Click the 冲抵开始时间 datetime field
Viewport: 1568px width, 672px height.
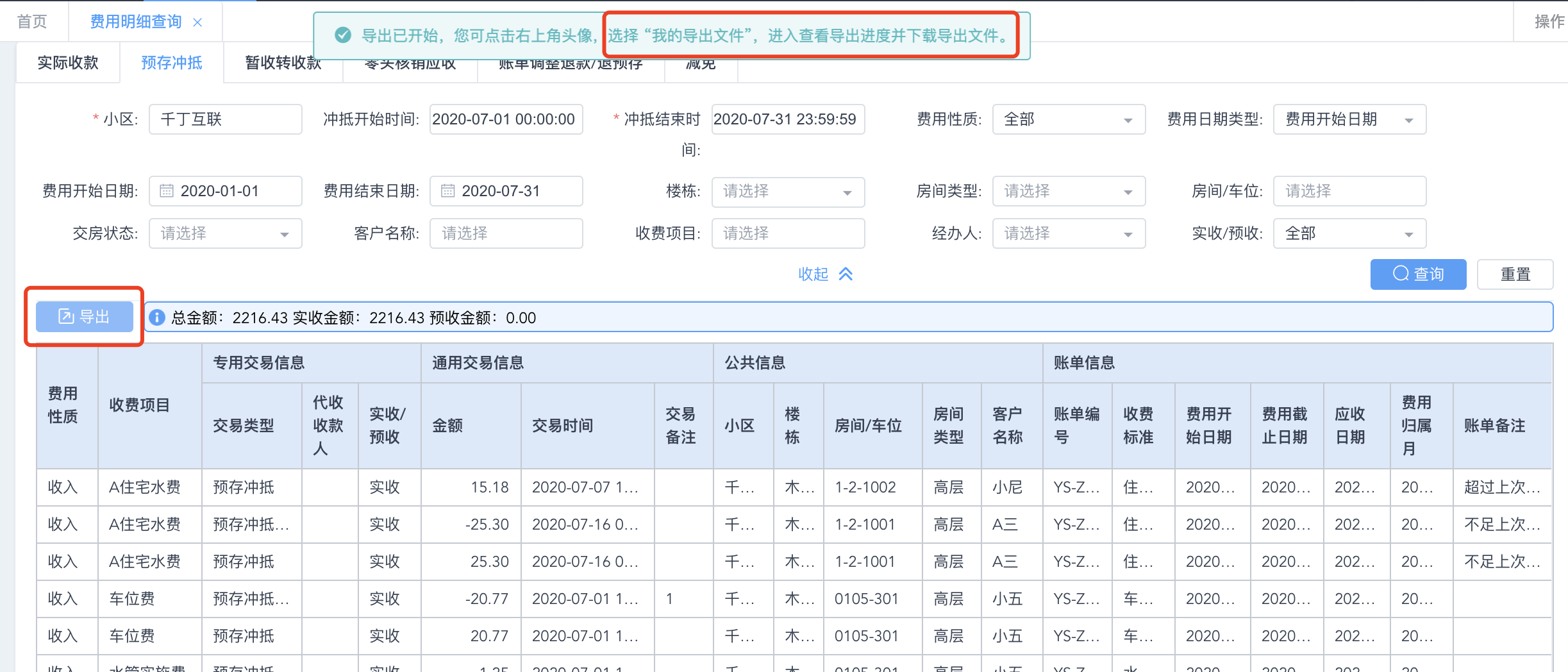pos(506,119)
